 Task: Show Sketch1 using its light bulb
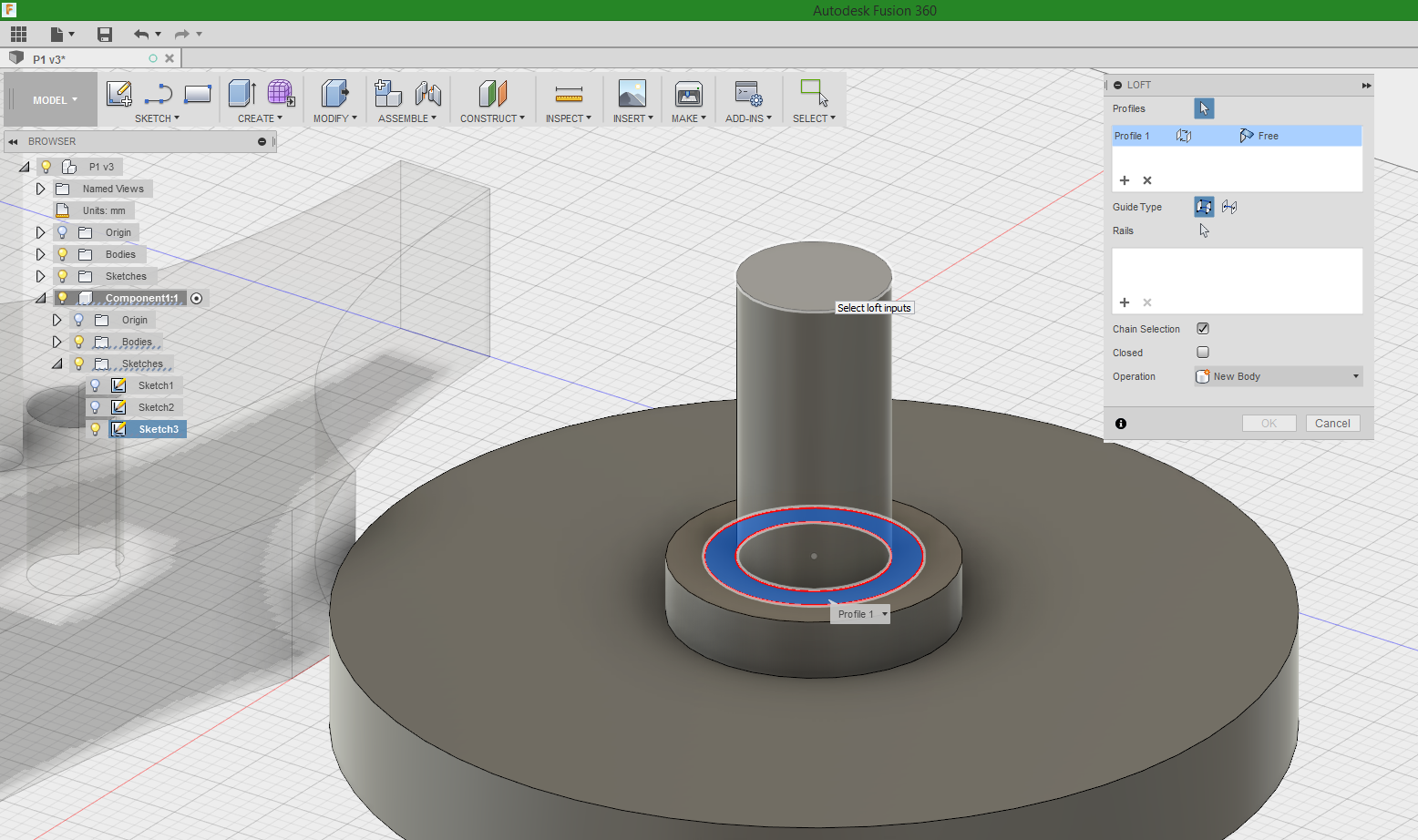click(96, 385)
